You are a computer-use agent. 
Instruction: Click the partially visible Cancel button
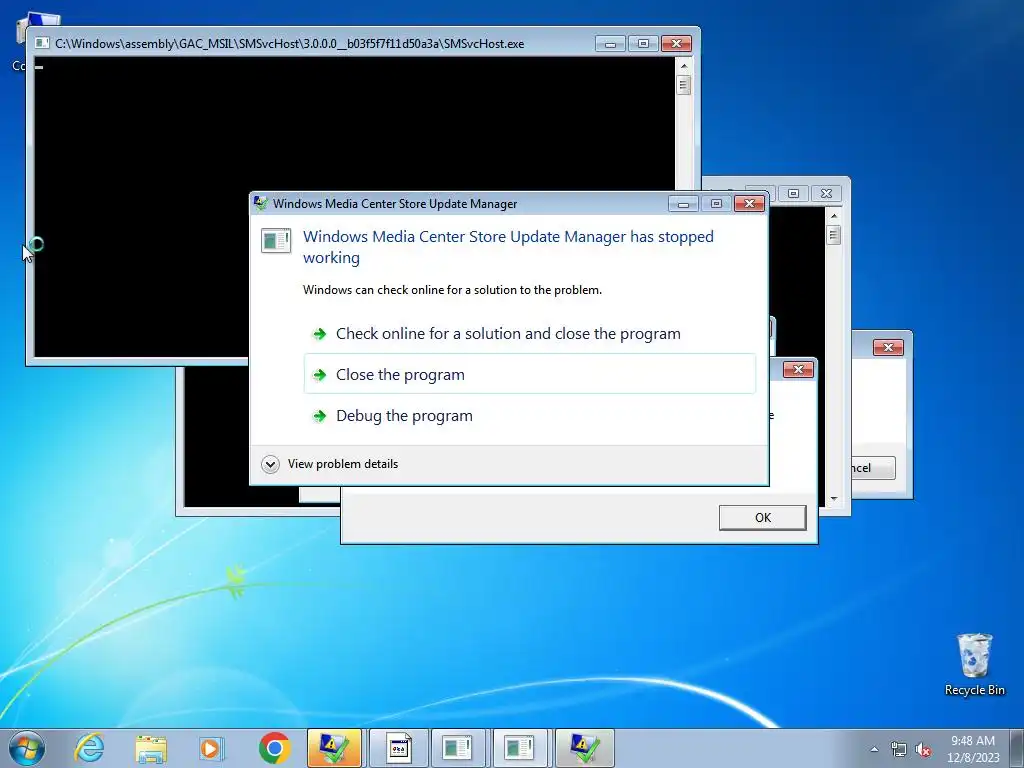872,468
